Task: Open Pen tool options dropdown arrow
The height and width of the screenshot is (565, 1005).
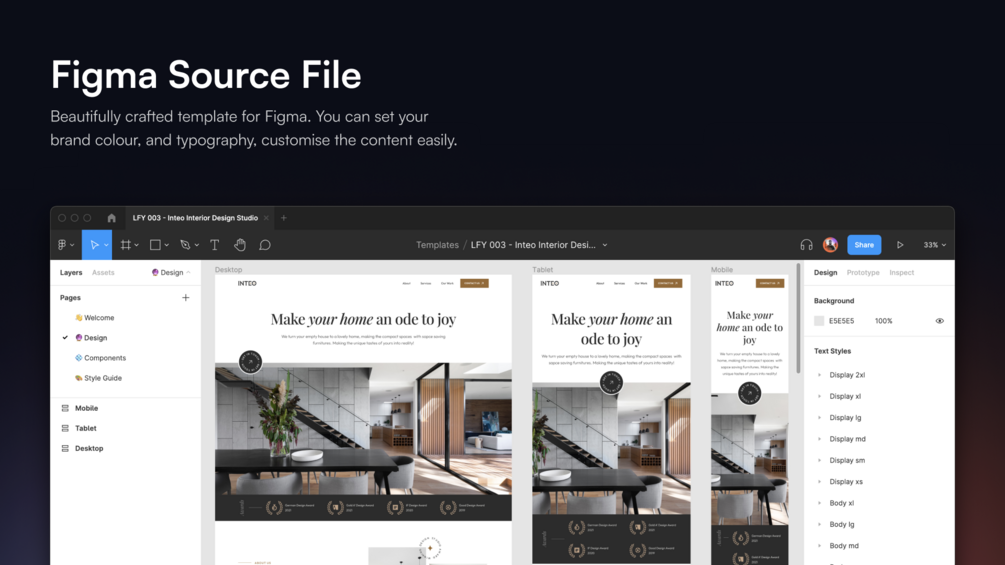Action: click(x=197, y=245)
